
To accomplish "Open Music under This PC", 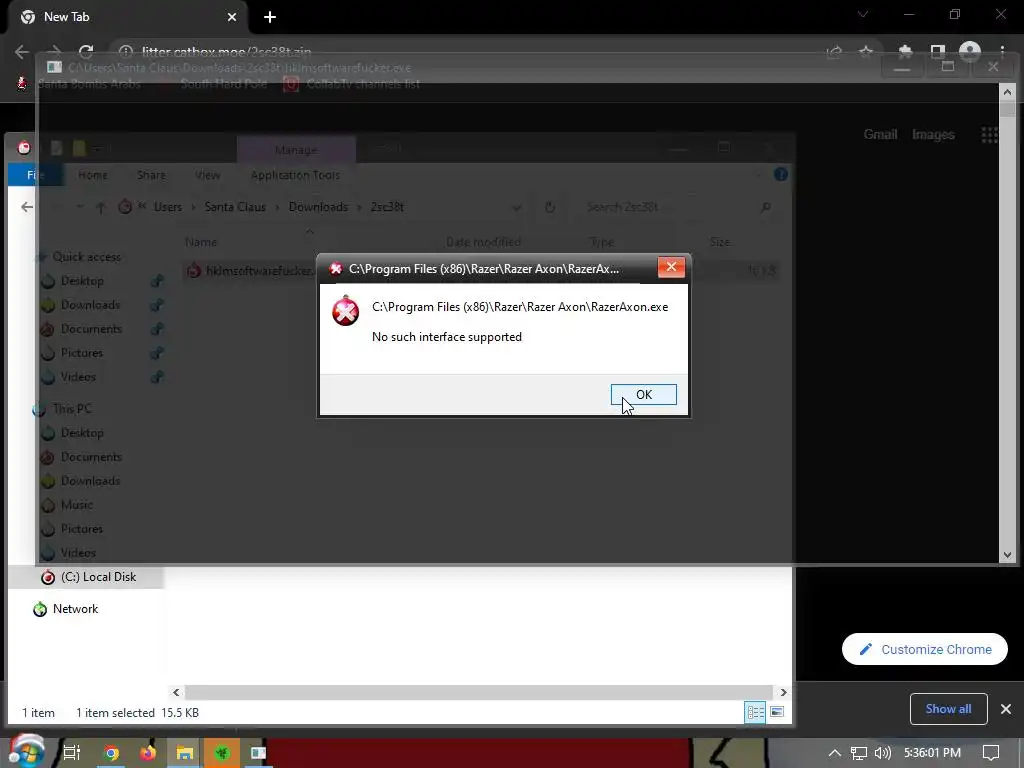I will (76, 505).
